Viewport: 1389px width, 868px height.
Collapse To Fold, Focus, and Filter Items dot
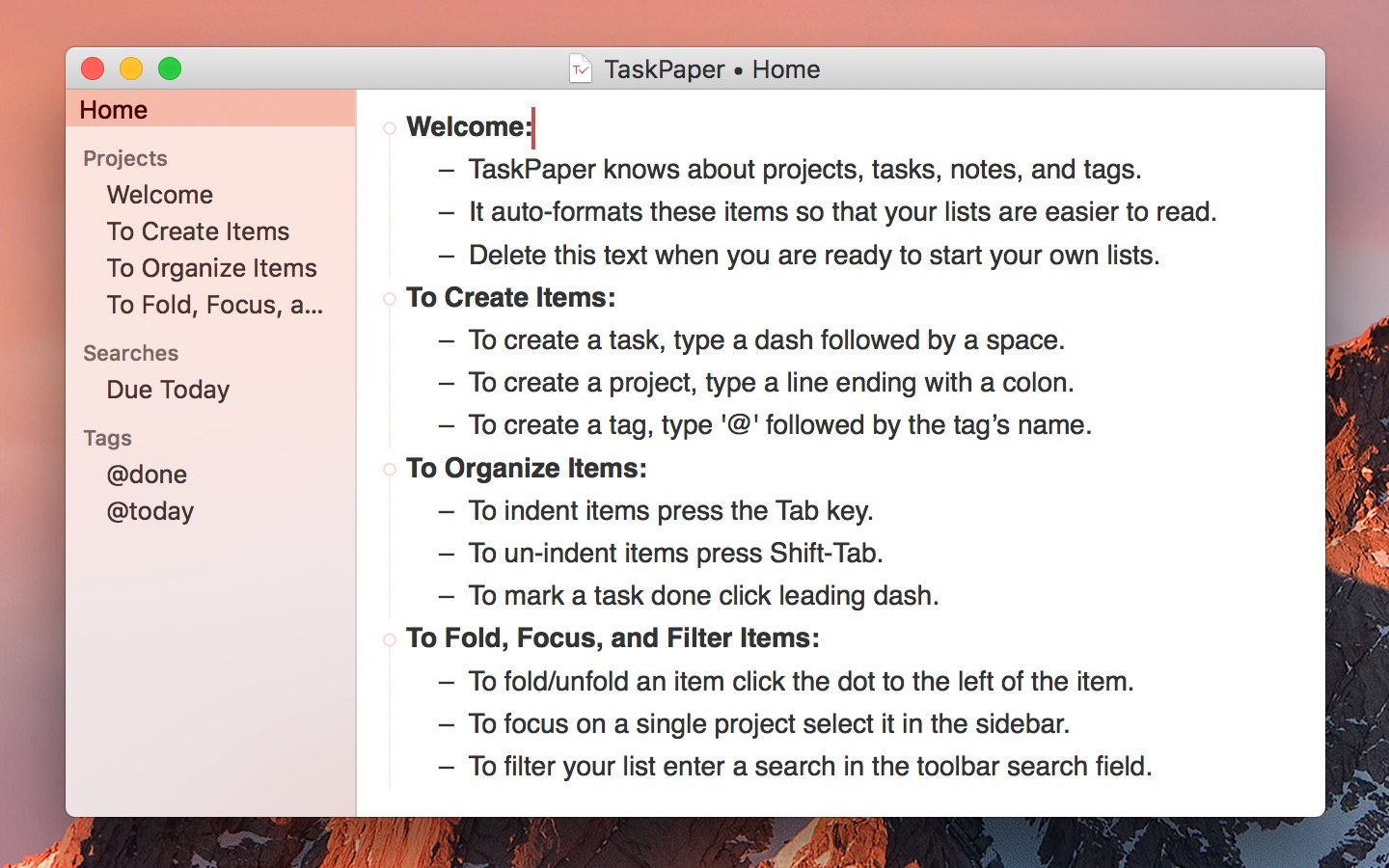[x=390, y=639]
